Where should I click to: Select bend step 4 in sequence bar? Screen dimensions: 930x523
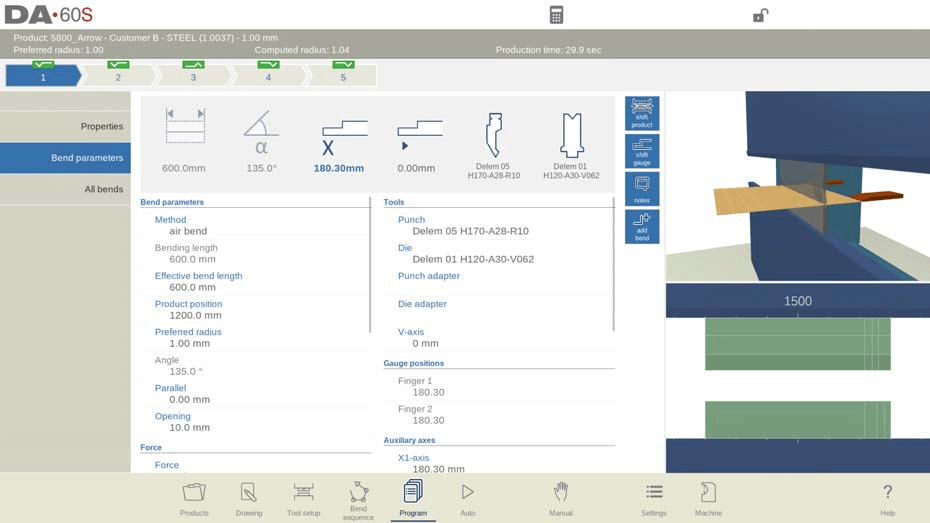point(268,75)
